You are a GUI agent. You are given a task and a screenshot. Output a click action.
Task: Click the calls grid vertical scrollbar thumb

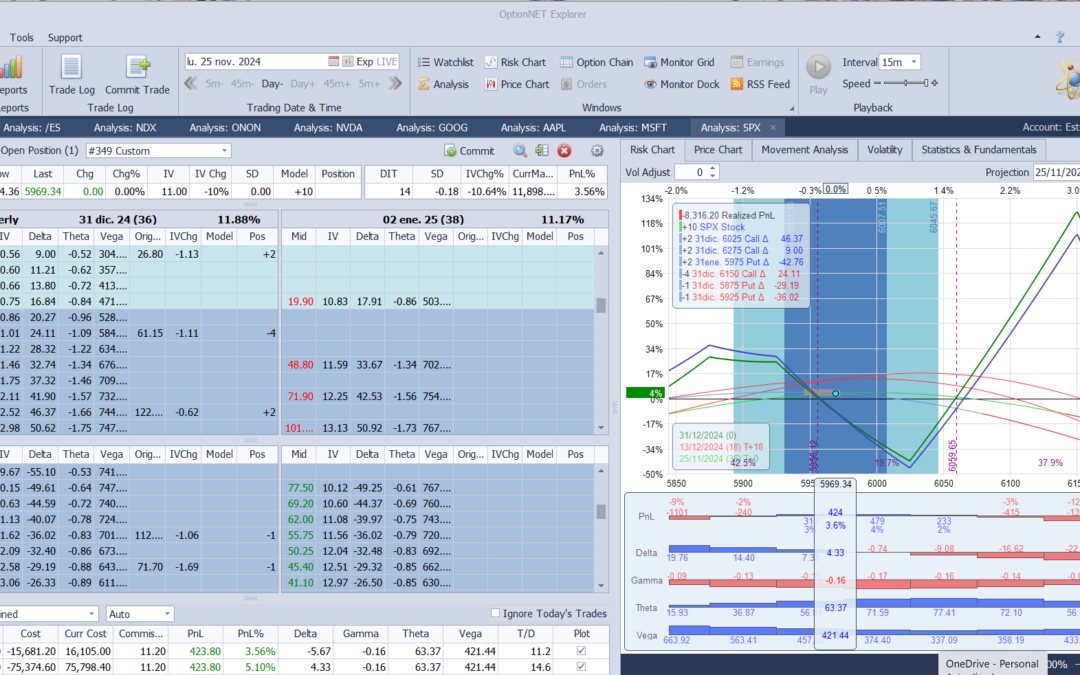[x=601, y=305]
